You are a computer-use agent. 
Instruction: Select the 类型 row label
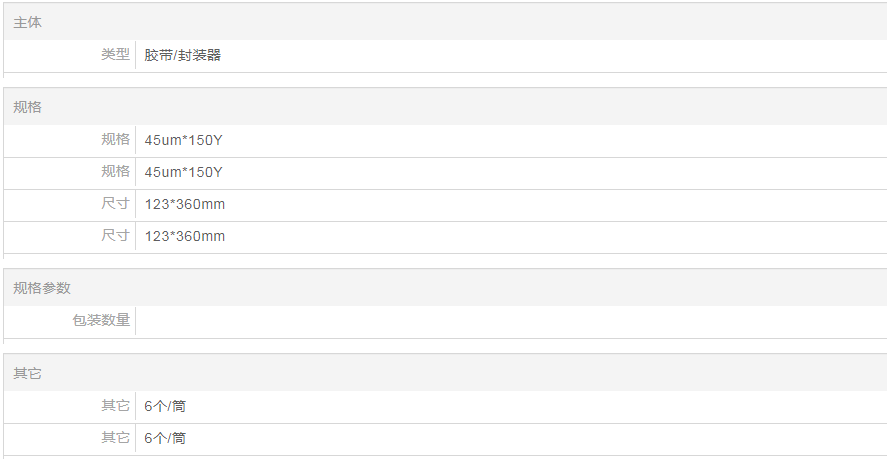point(115,55)
